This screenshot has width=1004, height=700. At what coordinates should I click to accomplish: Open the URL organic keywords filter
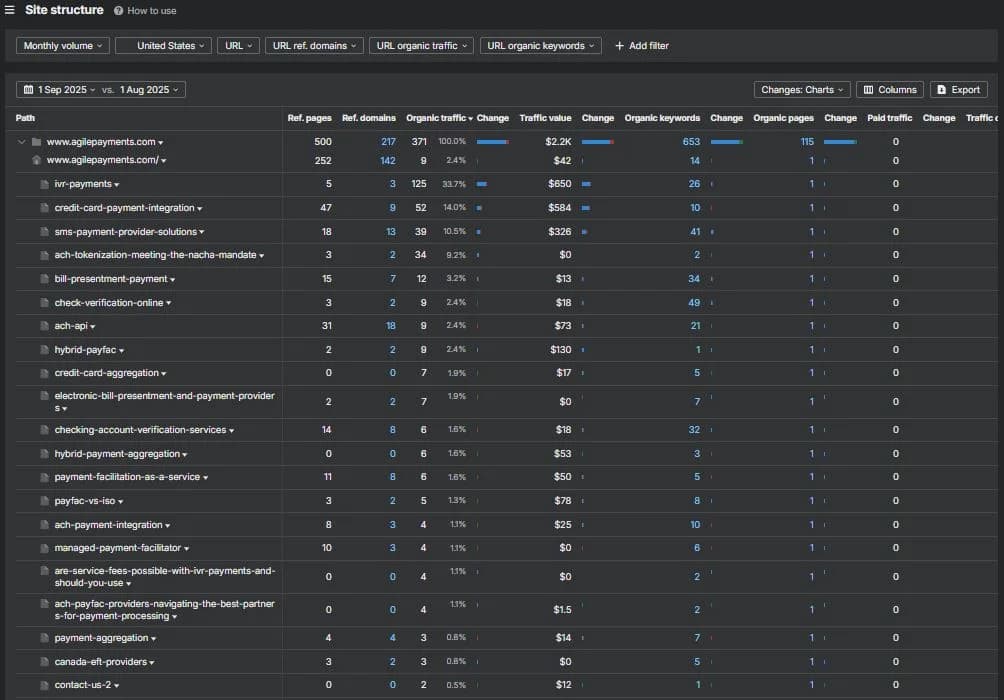click(540, 46)
